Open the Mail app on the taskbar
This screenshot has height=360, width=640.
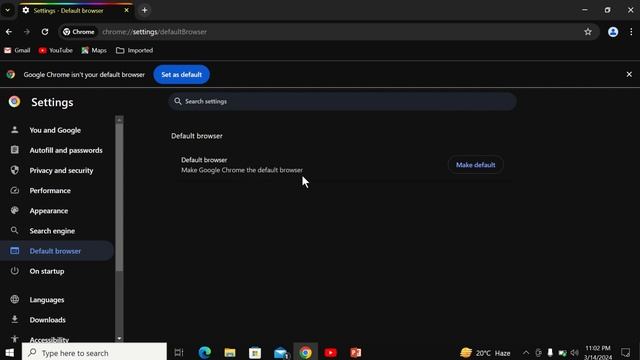pos(281,352)
